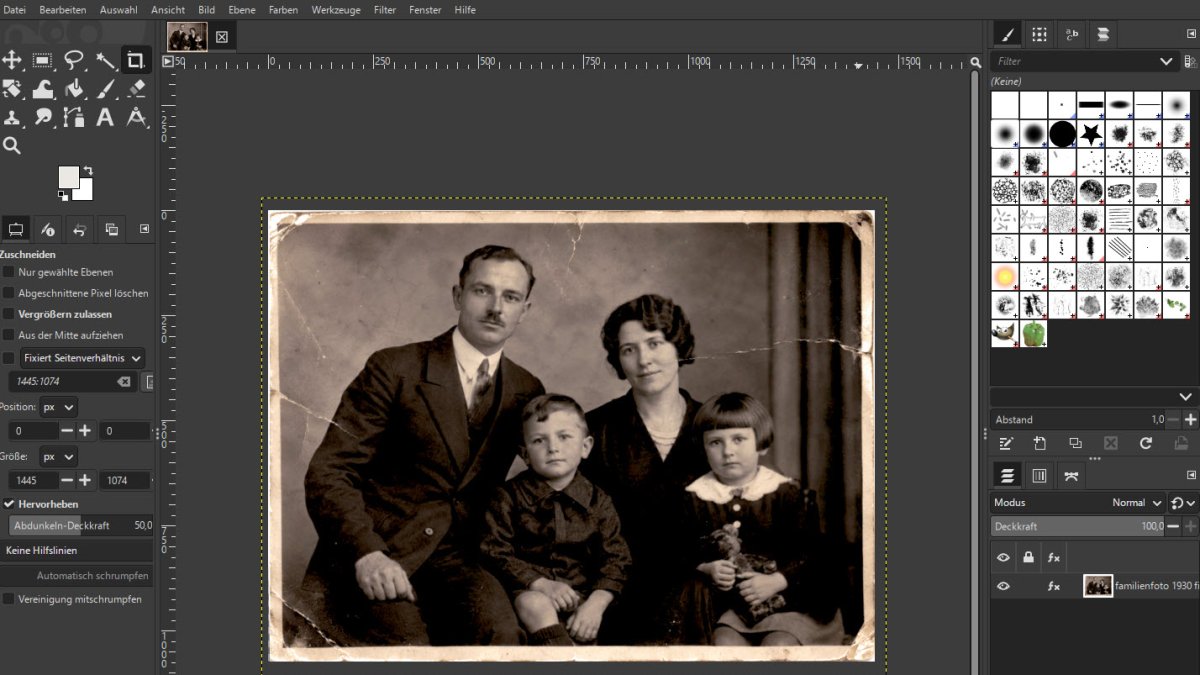
Task: Open the layer Modus Normal dropdown
Action: click(1137, 503)
